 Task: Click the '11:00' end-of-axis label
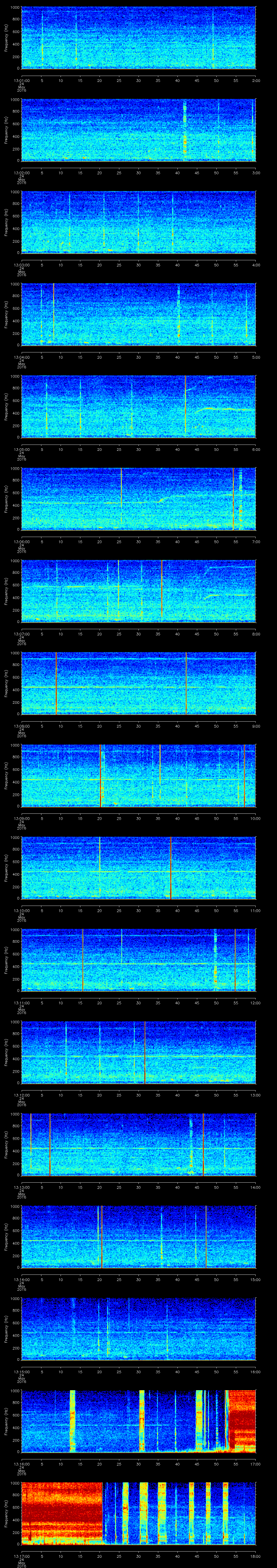pos(255,910)
